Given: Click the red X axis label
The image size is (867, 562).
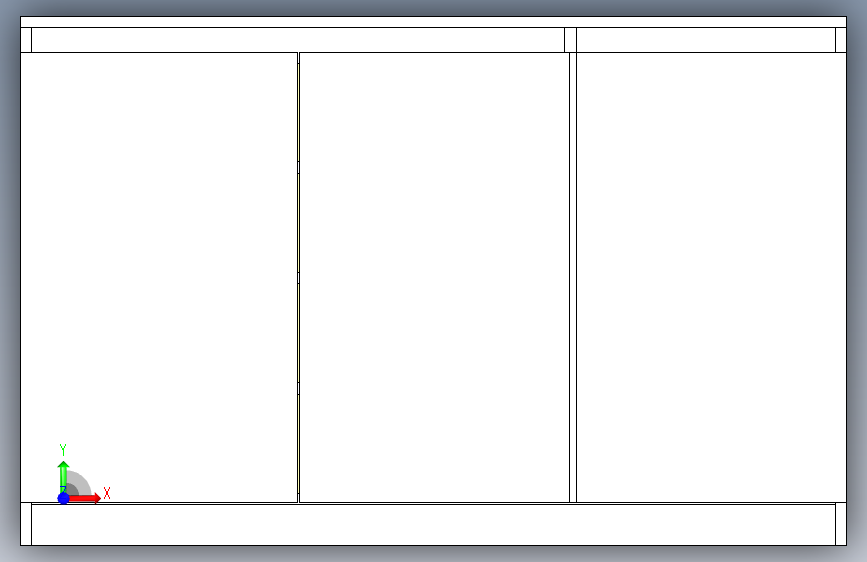Looking at the screenshot, I should click(107, 493).
